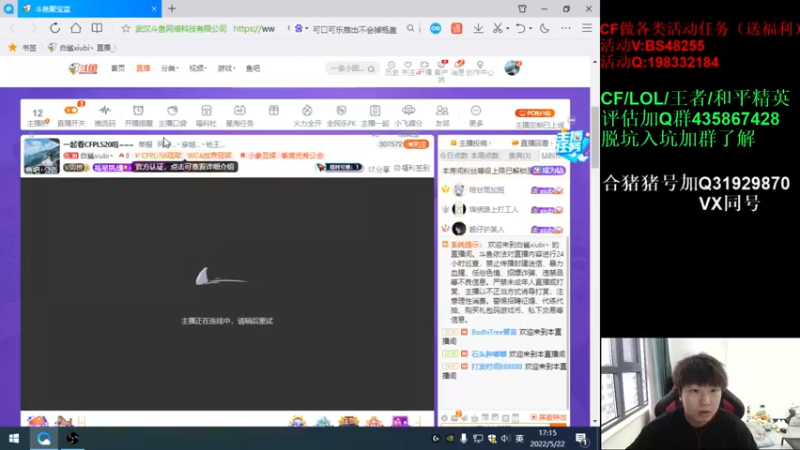Open the 友邻 people icon
Screen dimensions: 800x450
tap(442, 116)
